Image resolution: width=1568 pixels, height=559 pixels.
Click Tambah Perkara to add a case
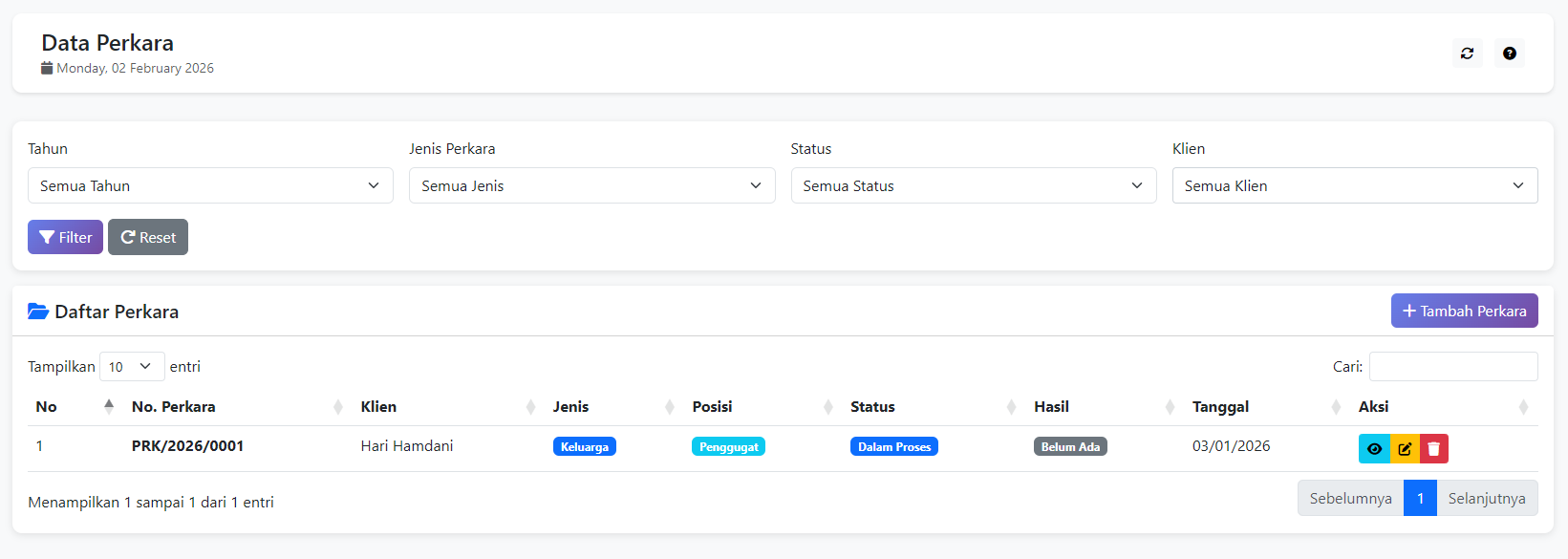[1464, 311]
